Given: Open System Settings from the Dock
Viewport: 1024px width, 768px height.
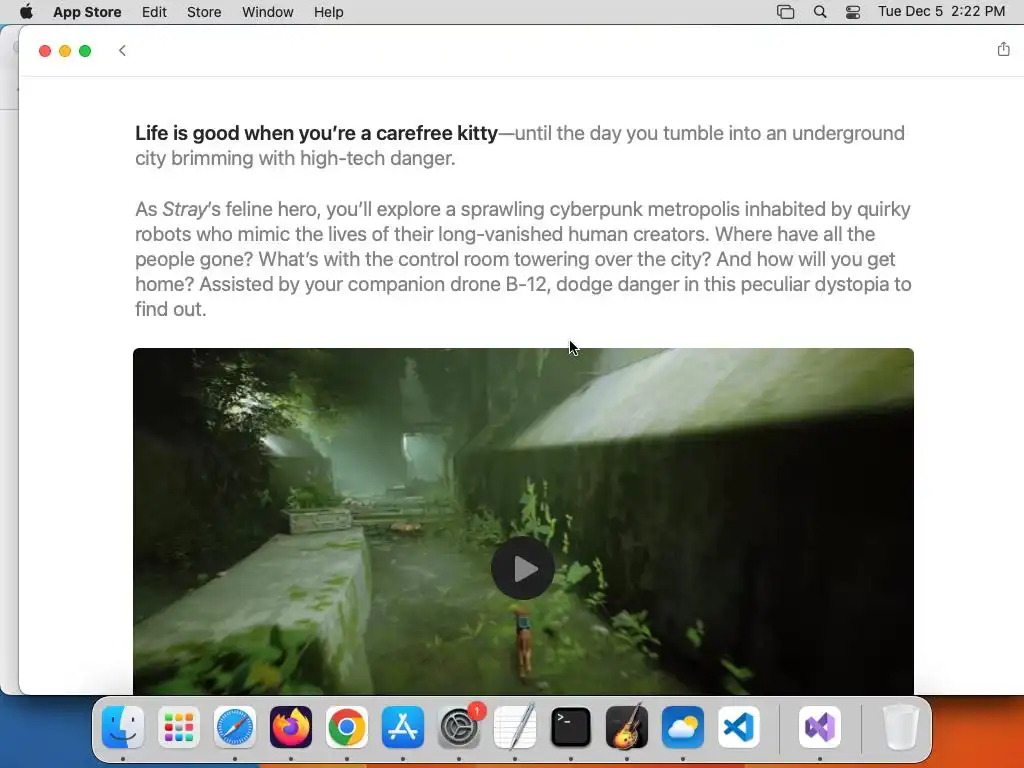Looking at the screenshot, I should (x=459, y=727).
